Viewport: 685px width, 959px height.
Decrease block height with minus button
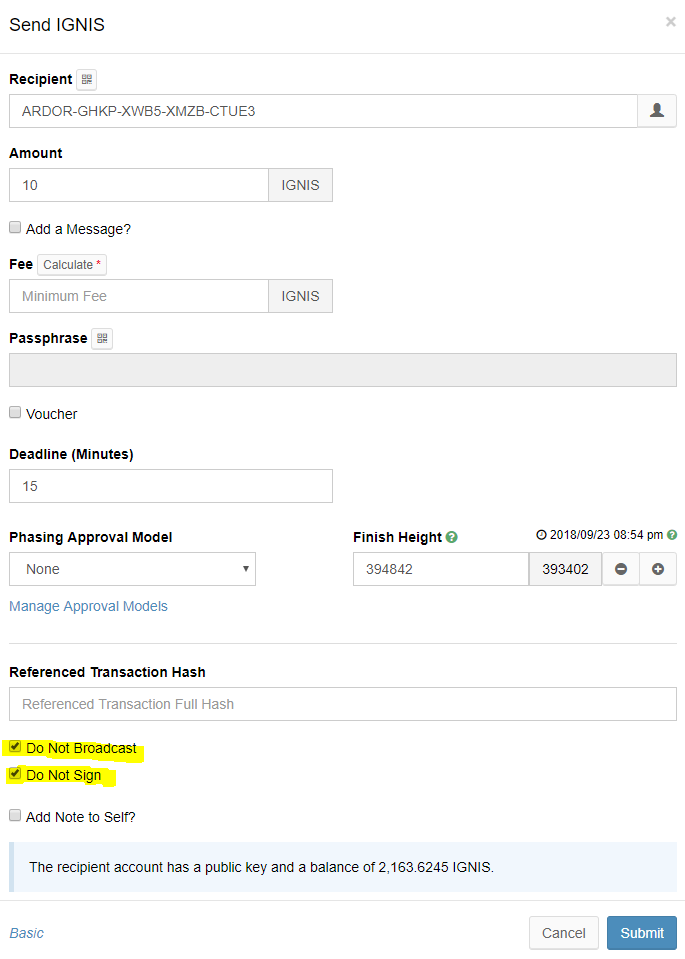pyautogui.click(x=621, y=568)
